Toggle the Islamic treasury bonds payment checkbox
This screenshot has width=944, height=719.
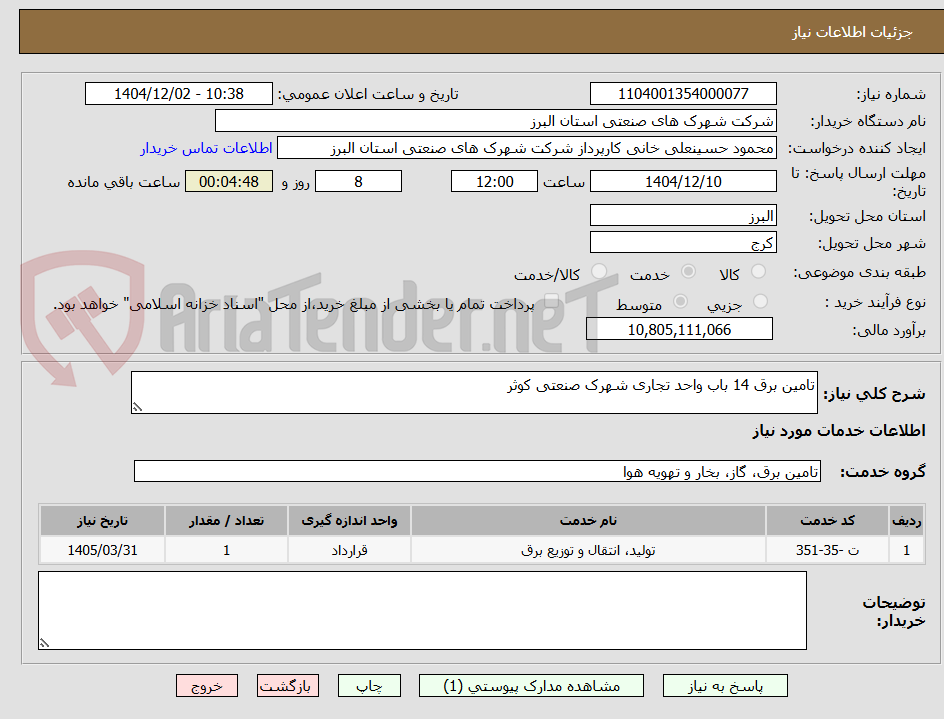click(550, 301)
